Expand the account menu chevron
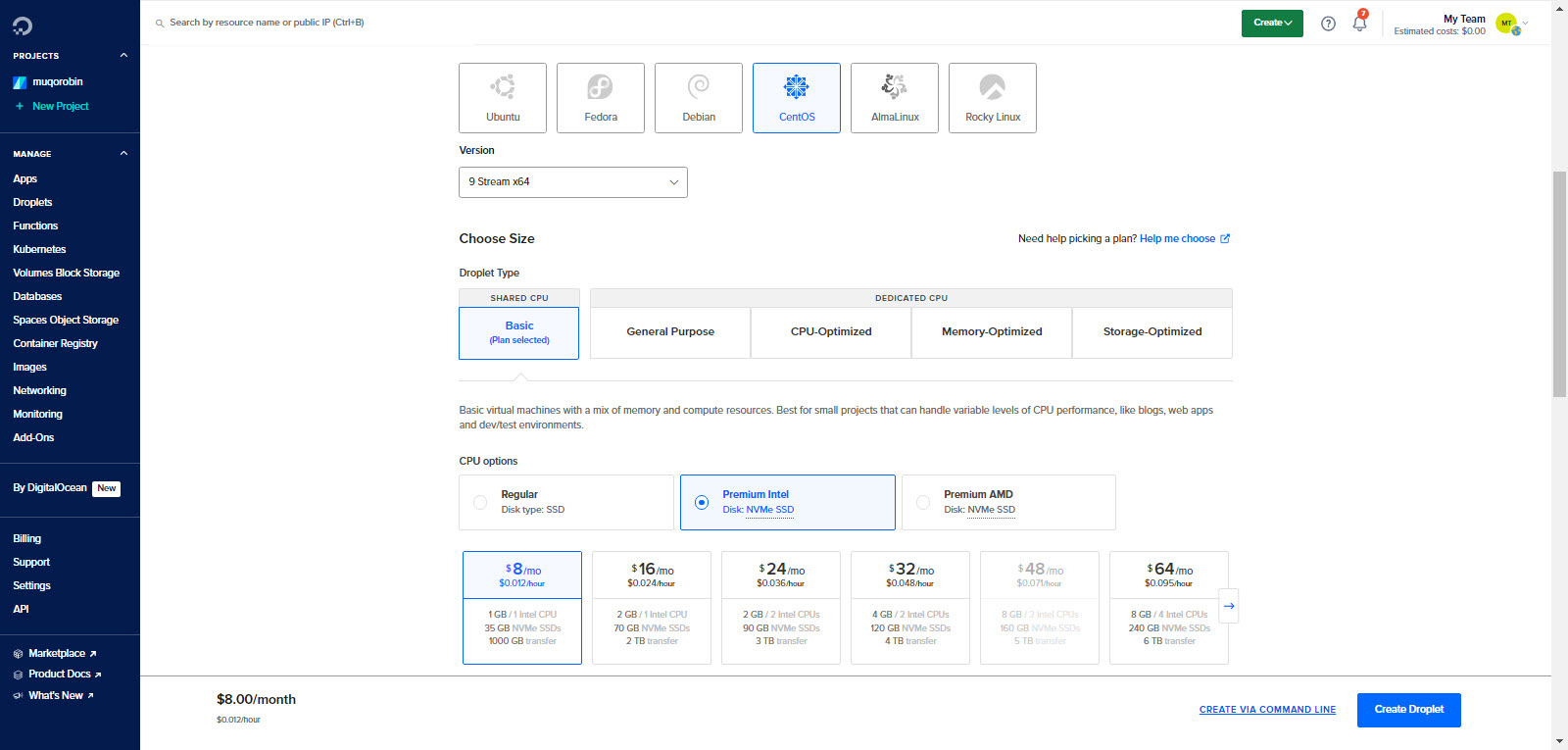 (x=1525, y=23)
